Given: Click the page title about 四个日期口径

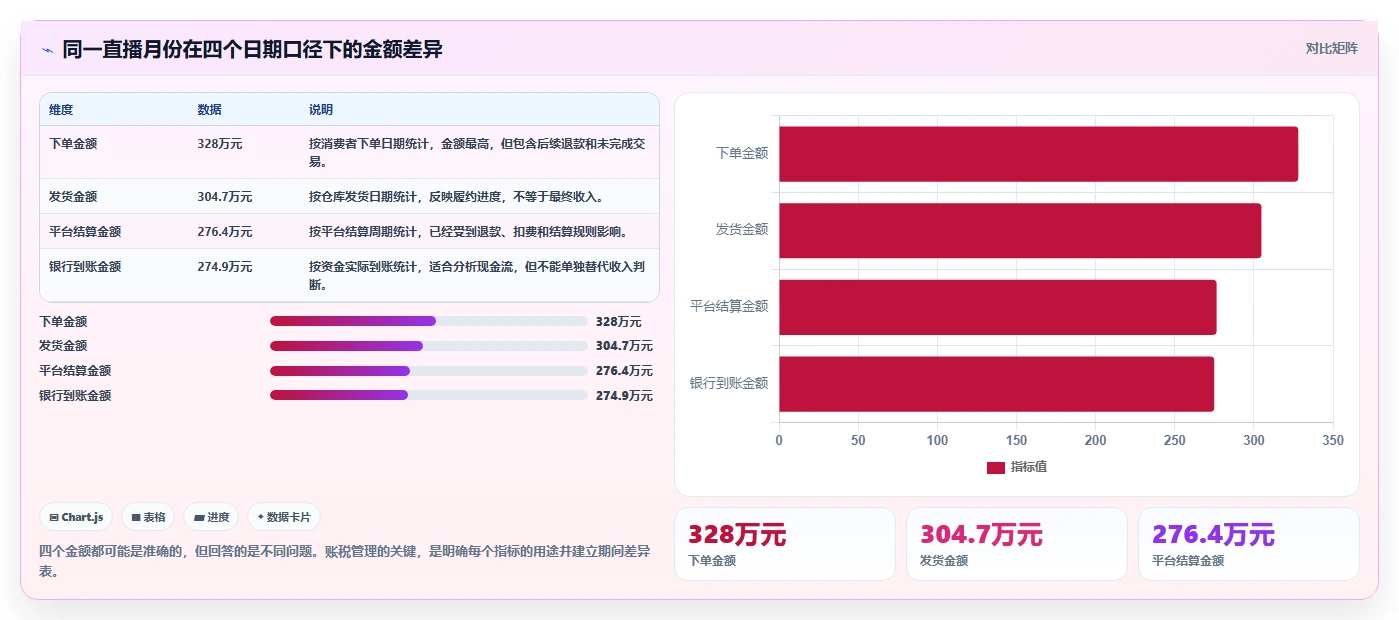Looking at the screenshot, I should pos(252,49).
